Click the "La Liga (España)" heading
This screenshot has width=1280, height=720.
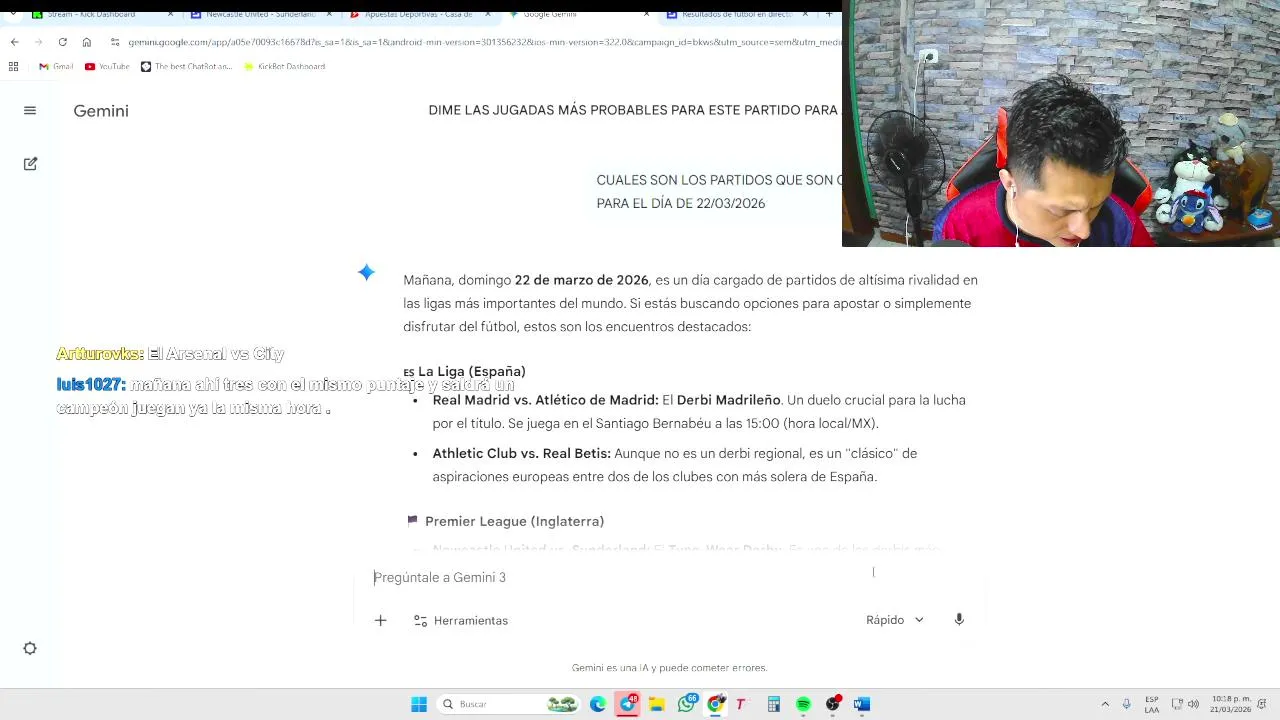[x=471, y=371]
